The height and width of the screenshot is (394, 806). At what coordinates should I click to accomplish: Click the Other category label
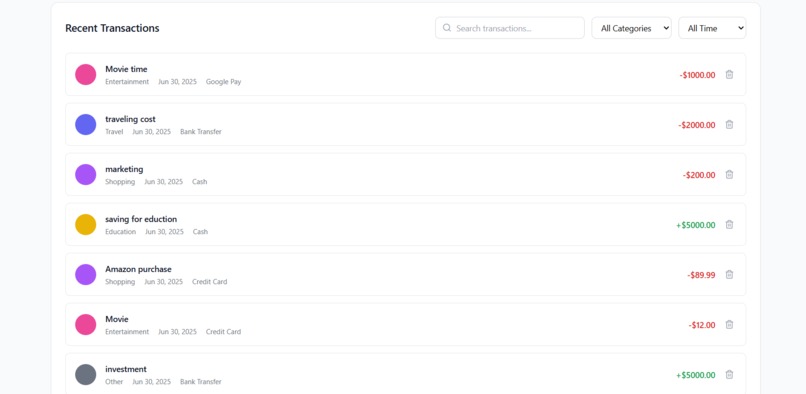click(x=114, y=382)
